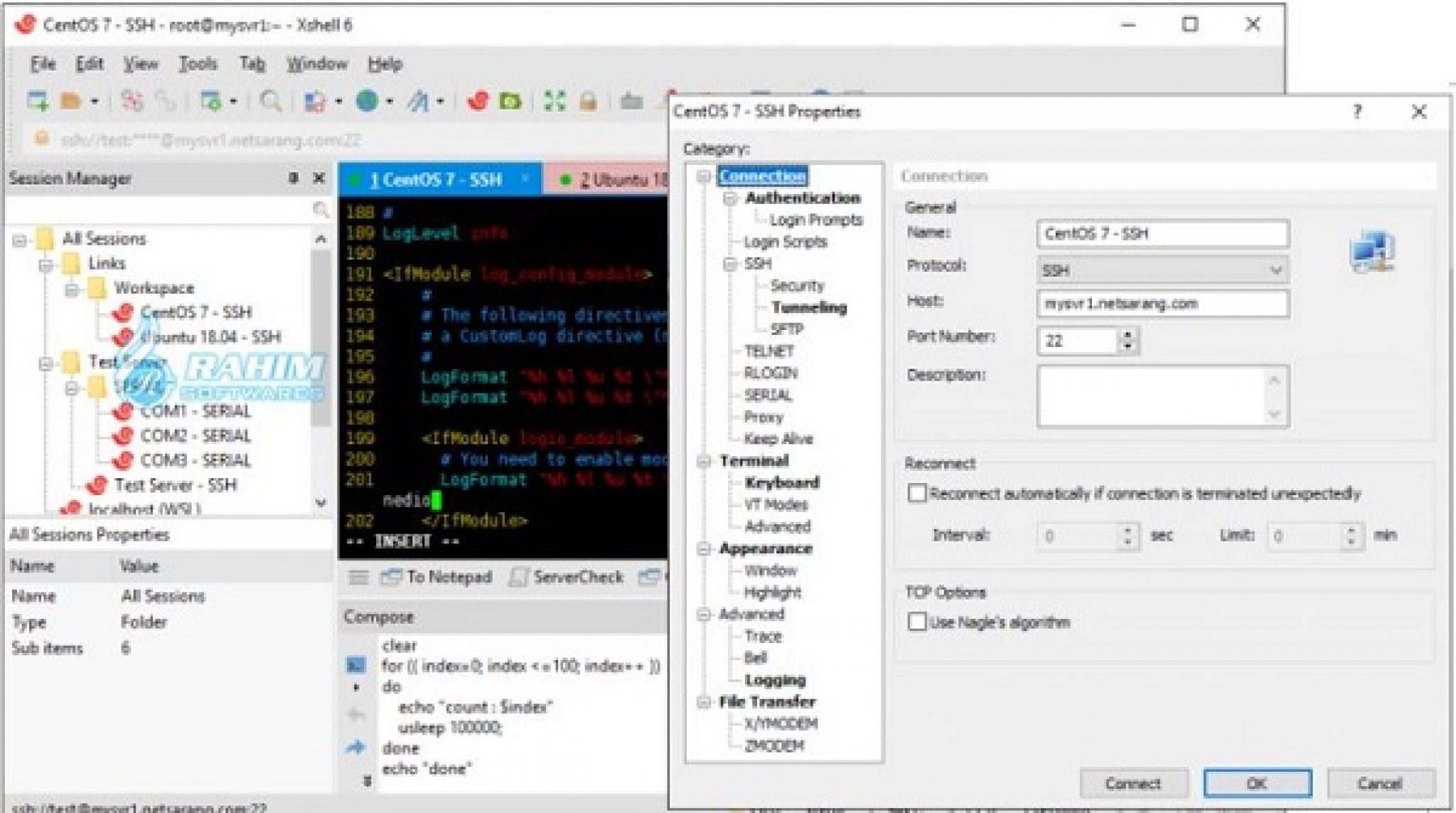
Task: Click the globe-shaped toolbar icon
Action: pyautogui.click(x=366, y=102)
